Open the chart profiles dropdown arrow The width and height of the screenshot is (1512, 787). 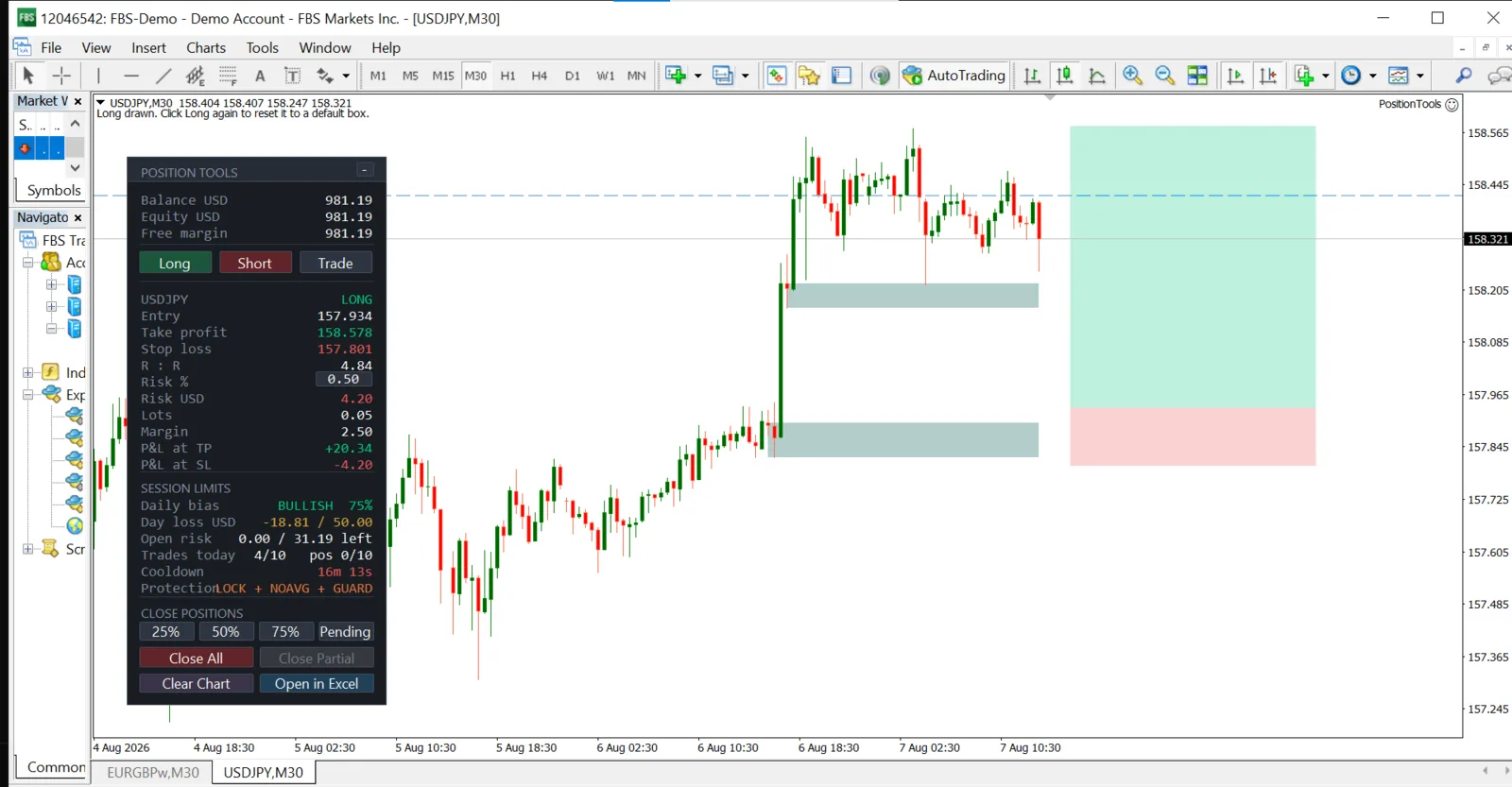point(746,76)
